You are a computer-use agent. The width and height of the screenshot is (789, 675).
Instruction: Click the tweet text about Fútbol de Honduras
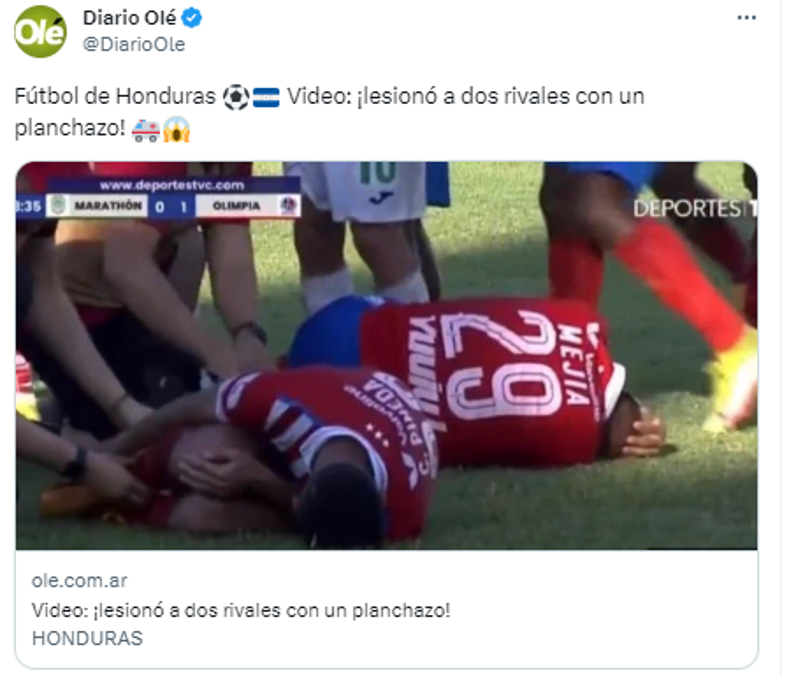pyautogui.click(x=330, y=112)
